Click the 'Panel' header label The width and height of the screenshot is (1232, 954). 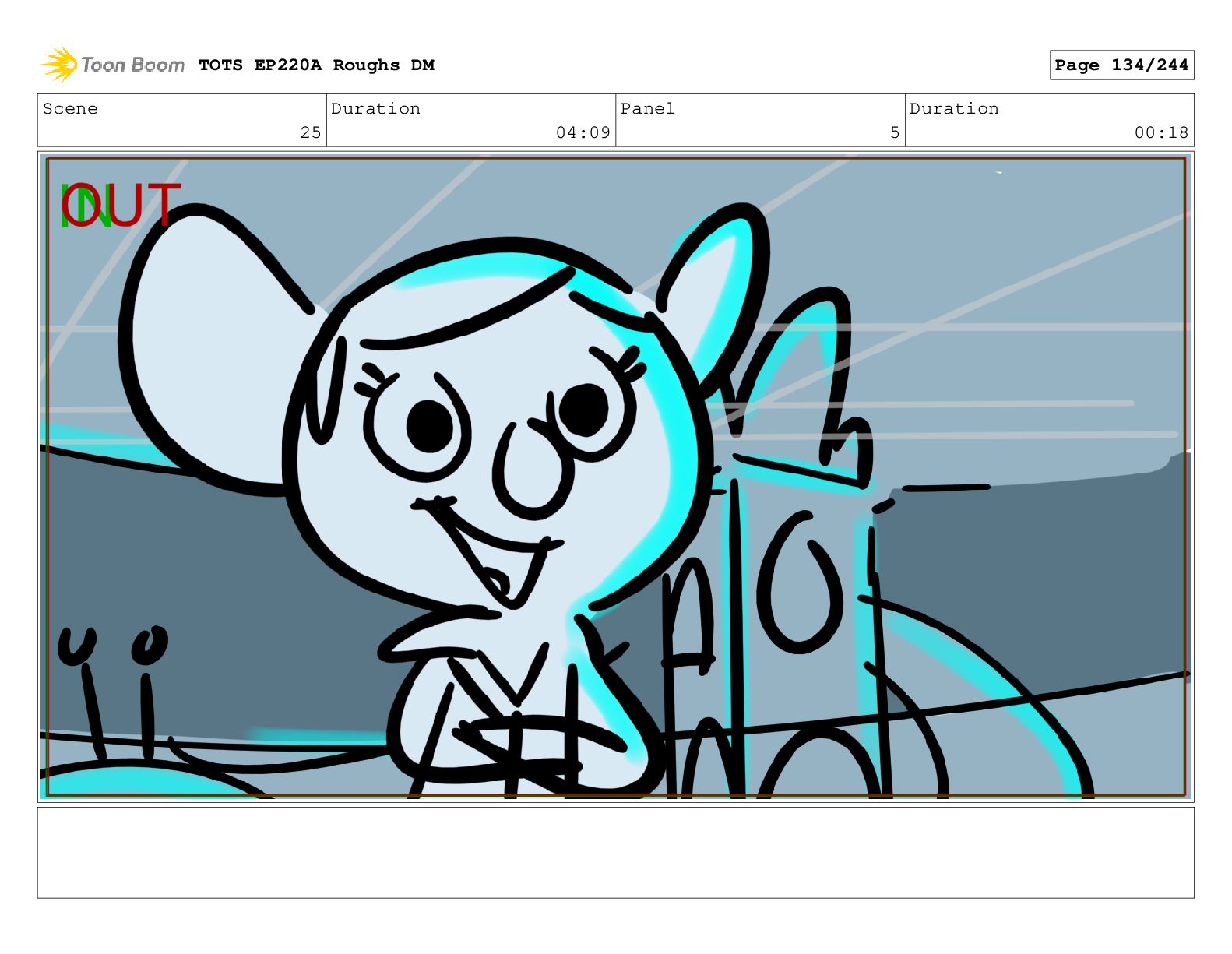(647, 109)
